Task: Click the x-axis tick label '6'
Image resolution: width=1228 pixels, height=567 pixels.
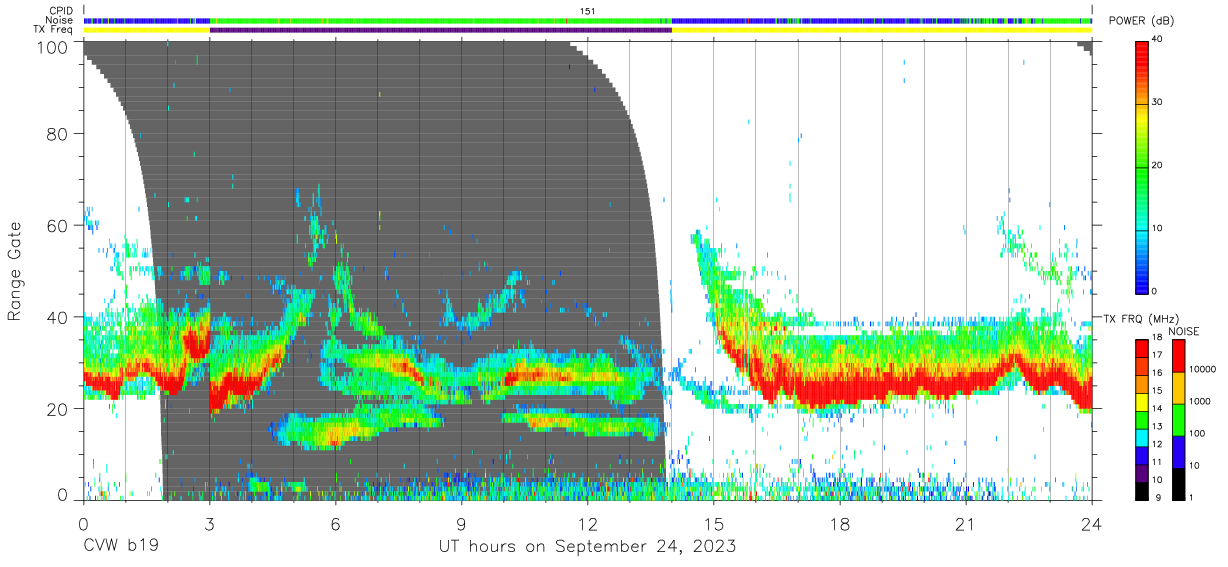Action: (335, 525)
